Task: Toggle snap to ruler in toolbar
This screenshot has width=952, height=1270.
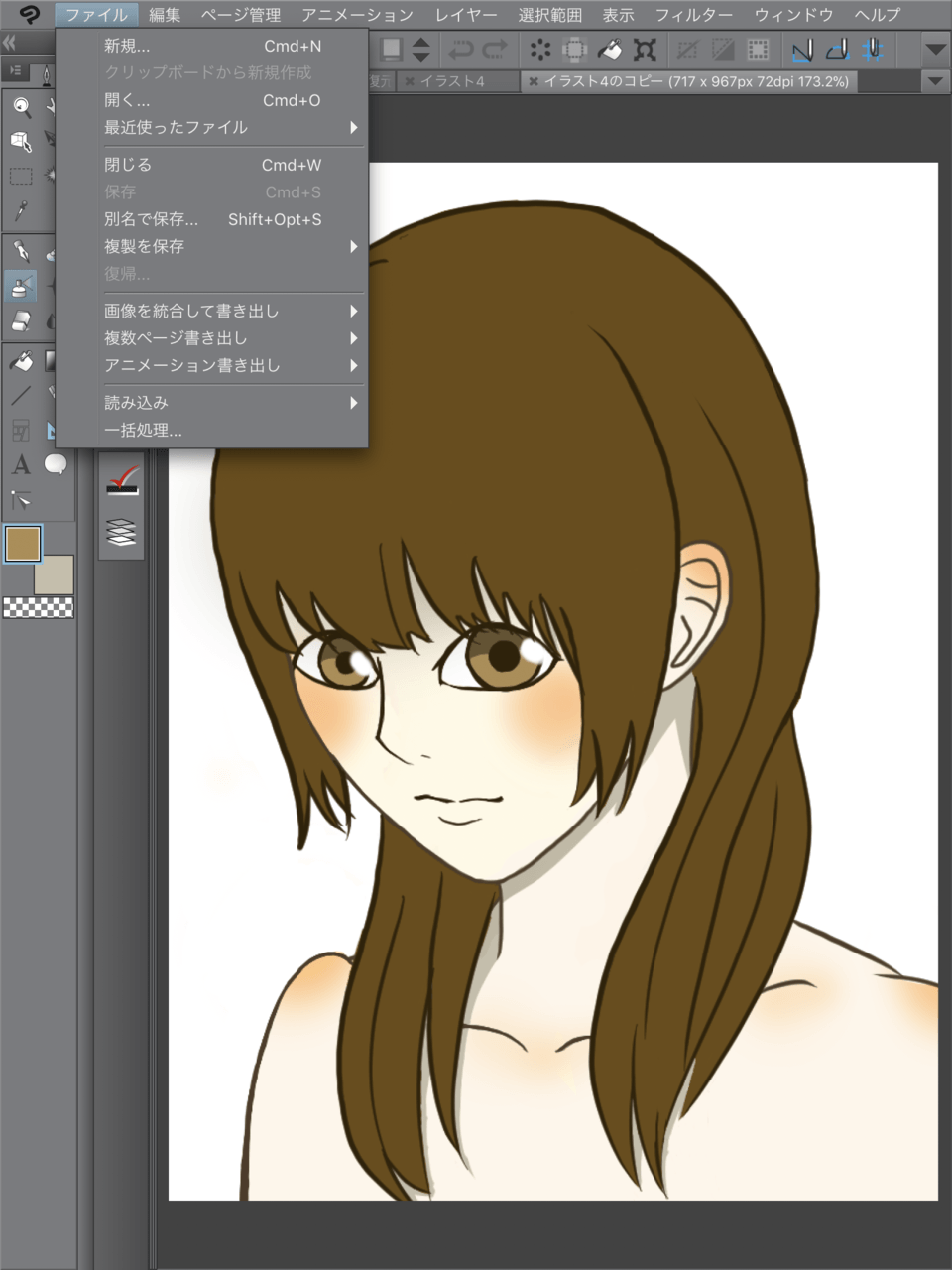Action: point(801,50)
